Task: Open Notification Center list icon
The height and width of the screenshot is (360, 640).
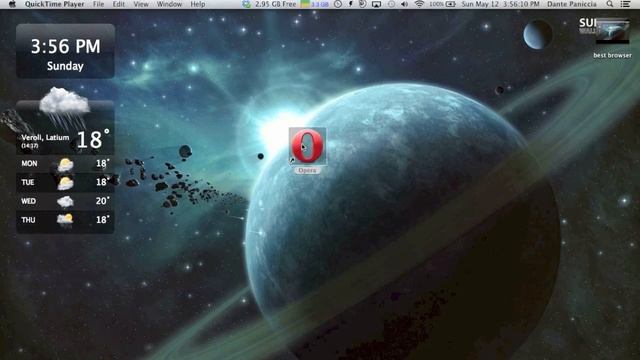Action: [x=625, y=4]
